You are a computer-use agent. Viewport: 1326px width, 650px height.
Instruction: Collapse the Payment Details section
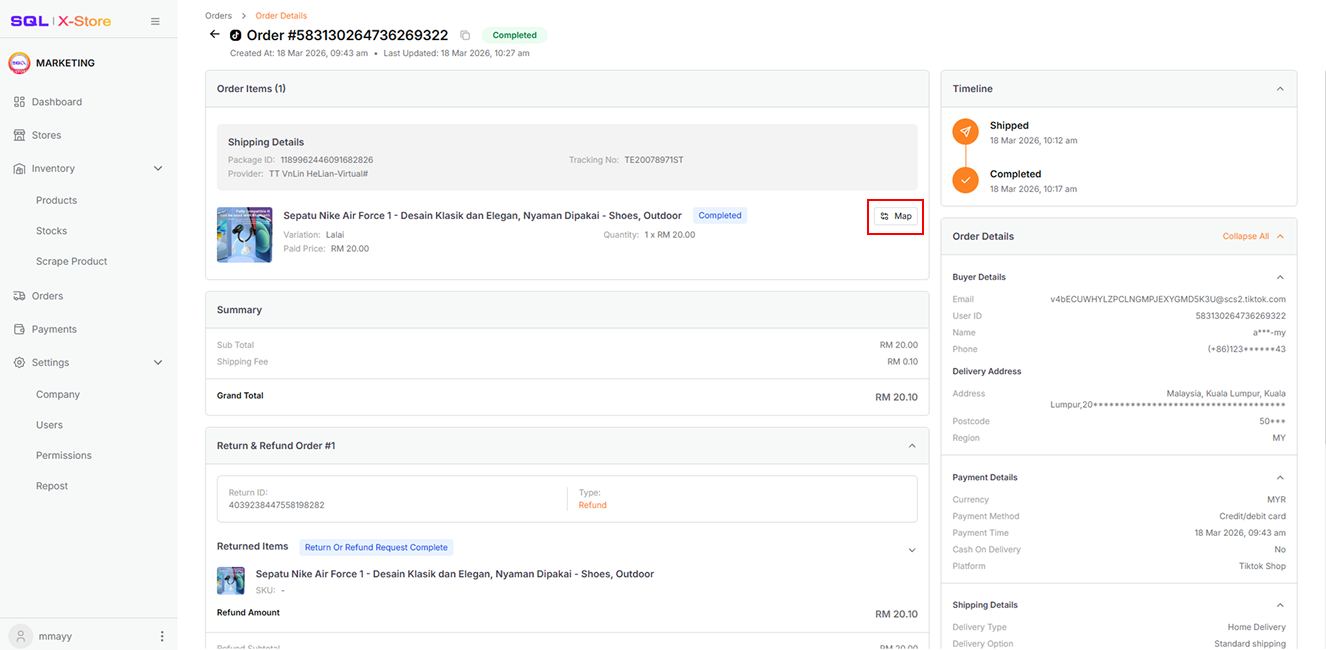[1280, 478]
